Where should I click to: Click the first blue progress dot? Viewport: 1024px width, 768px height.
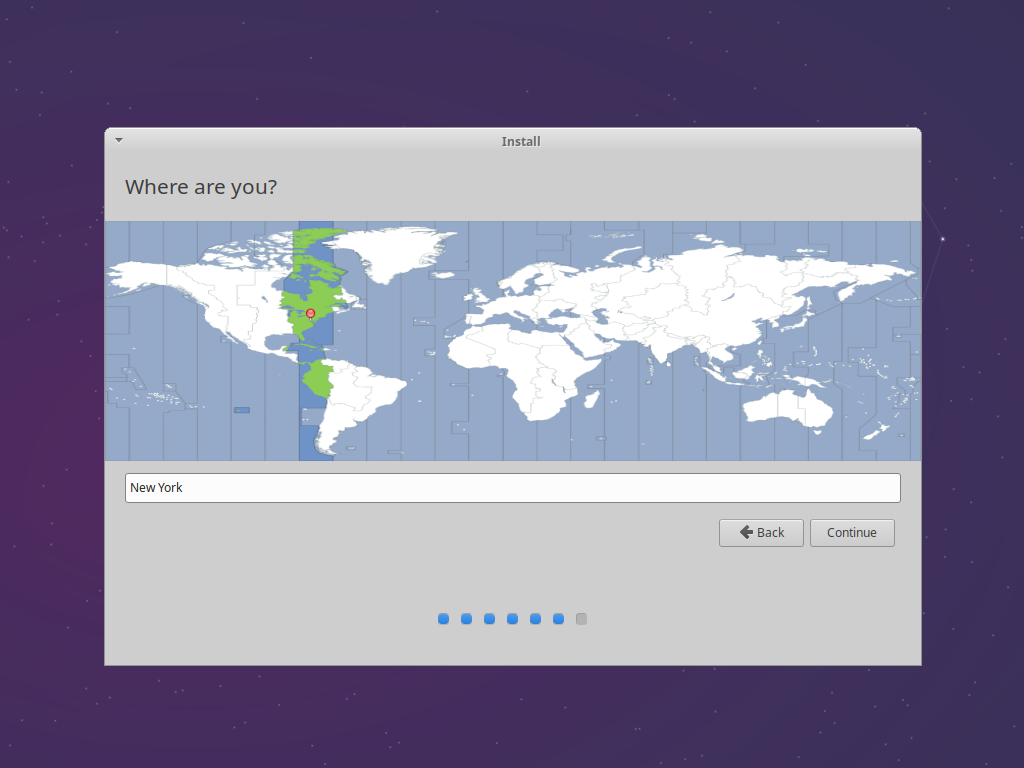pyautogui.click(x=443, y=619)
